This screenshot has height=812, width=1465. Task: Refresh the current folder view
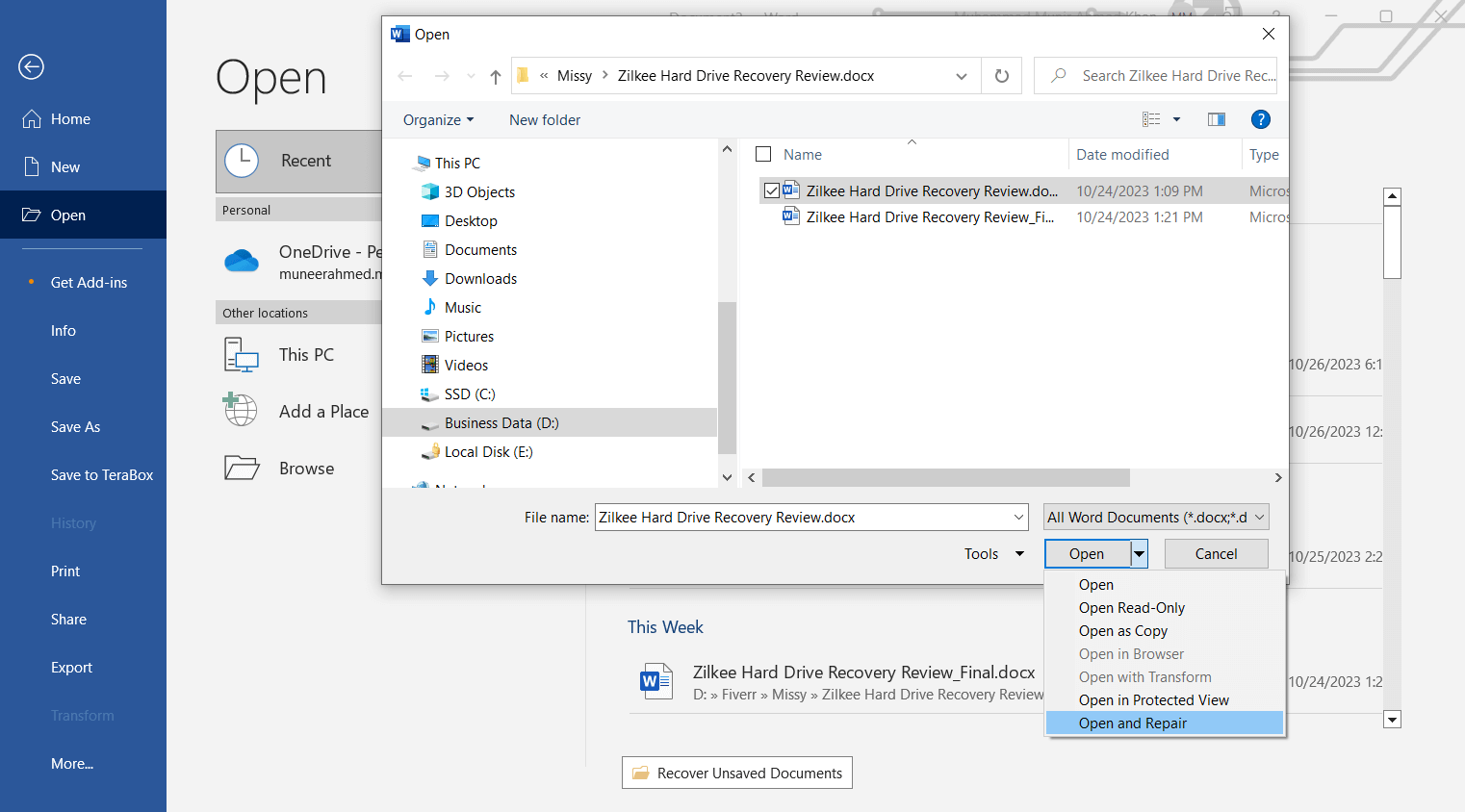(x=1001, y=75)
